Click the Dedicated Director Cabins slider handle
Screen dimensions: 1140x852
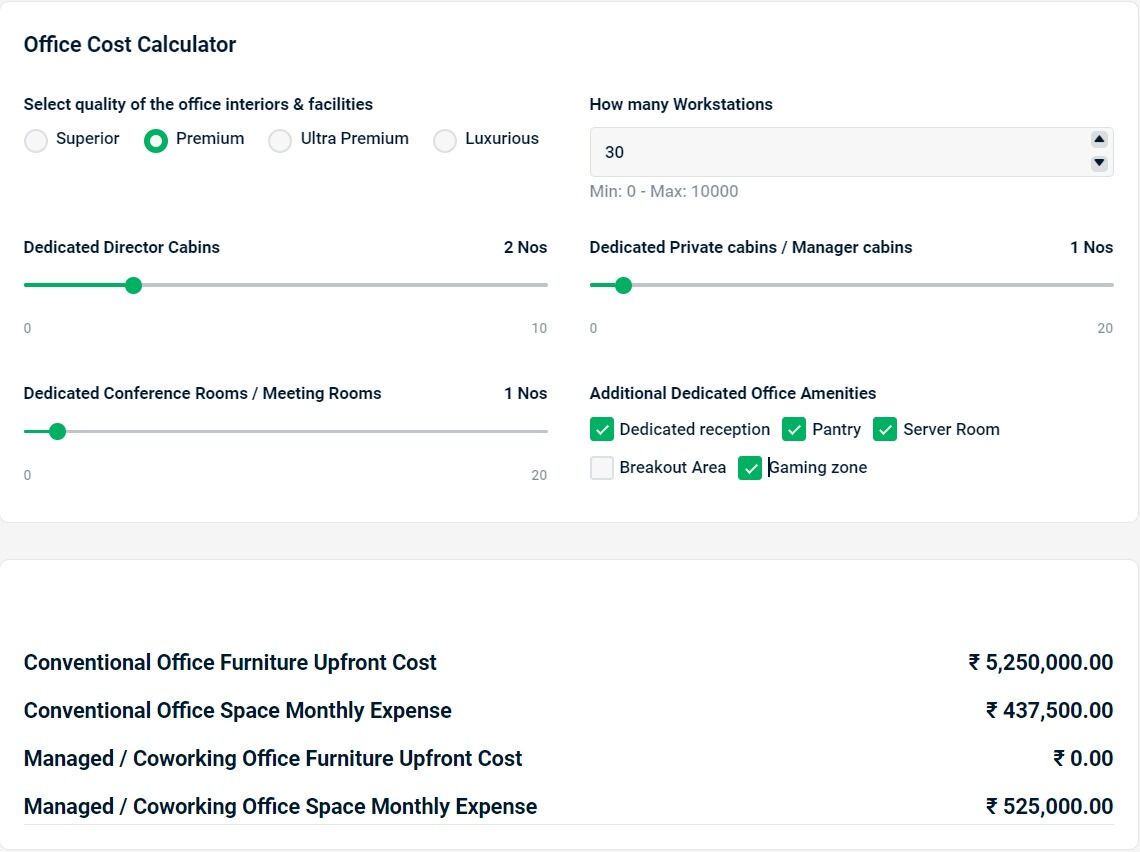[132, 285]
